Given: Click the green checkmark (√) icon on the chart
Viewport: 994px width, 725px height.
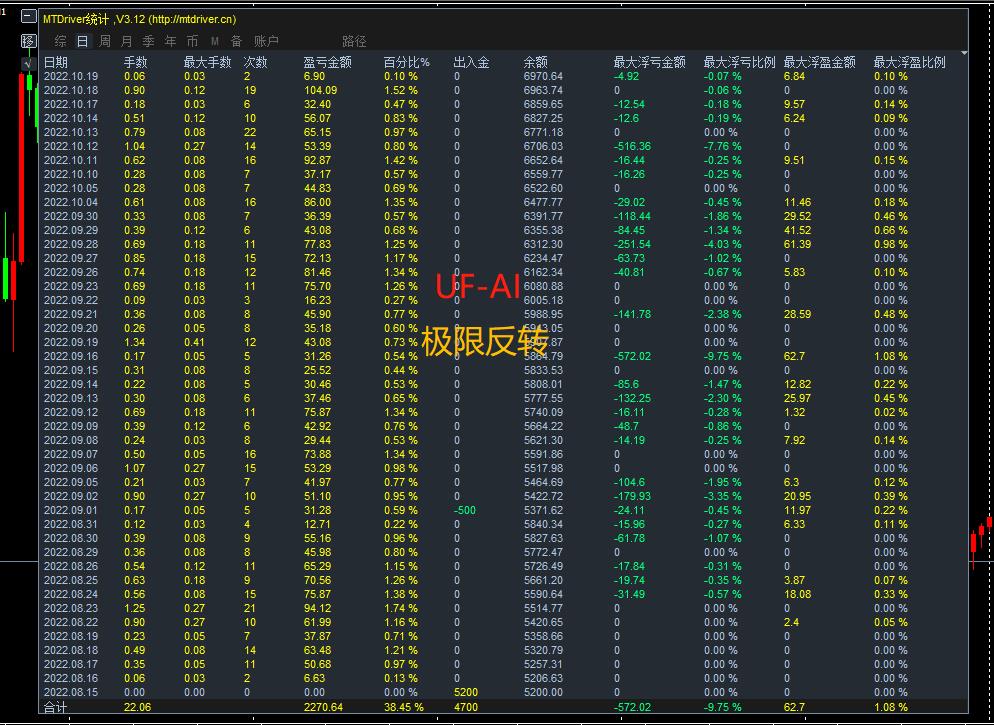Looking at the screenshot, I should point(26,62).
